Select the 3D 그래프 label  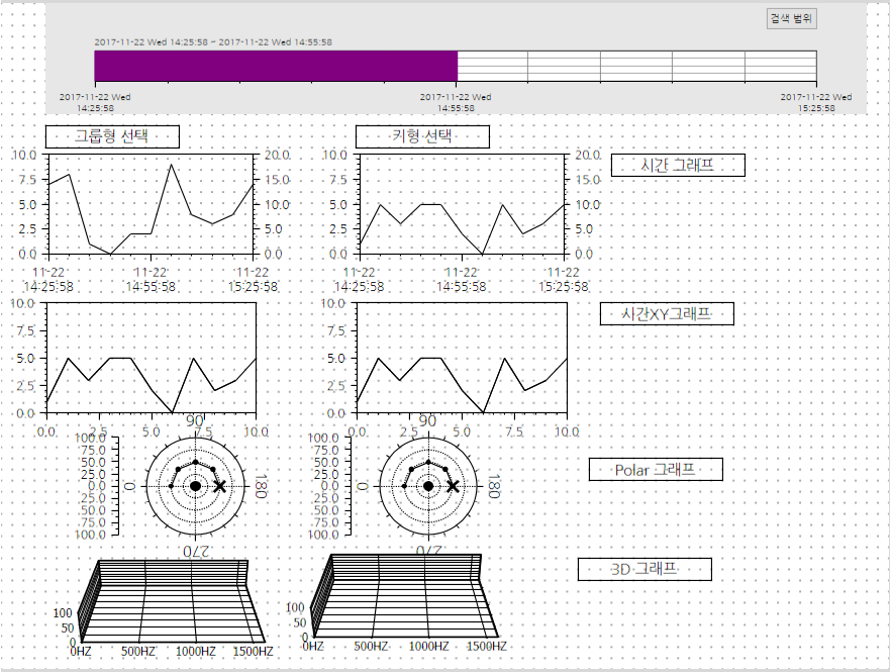click(645, 569)
